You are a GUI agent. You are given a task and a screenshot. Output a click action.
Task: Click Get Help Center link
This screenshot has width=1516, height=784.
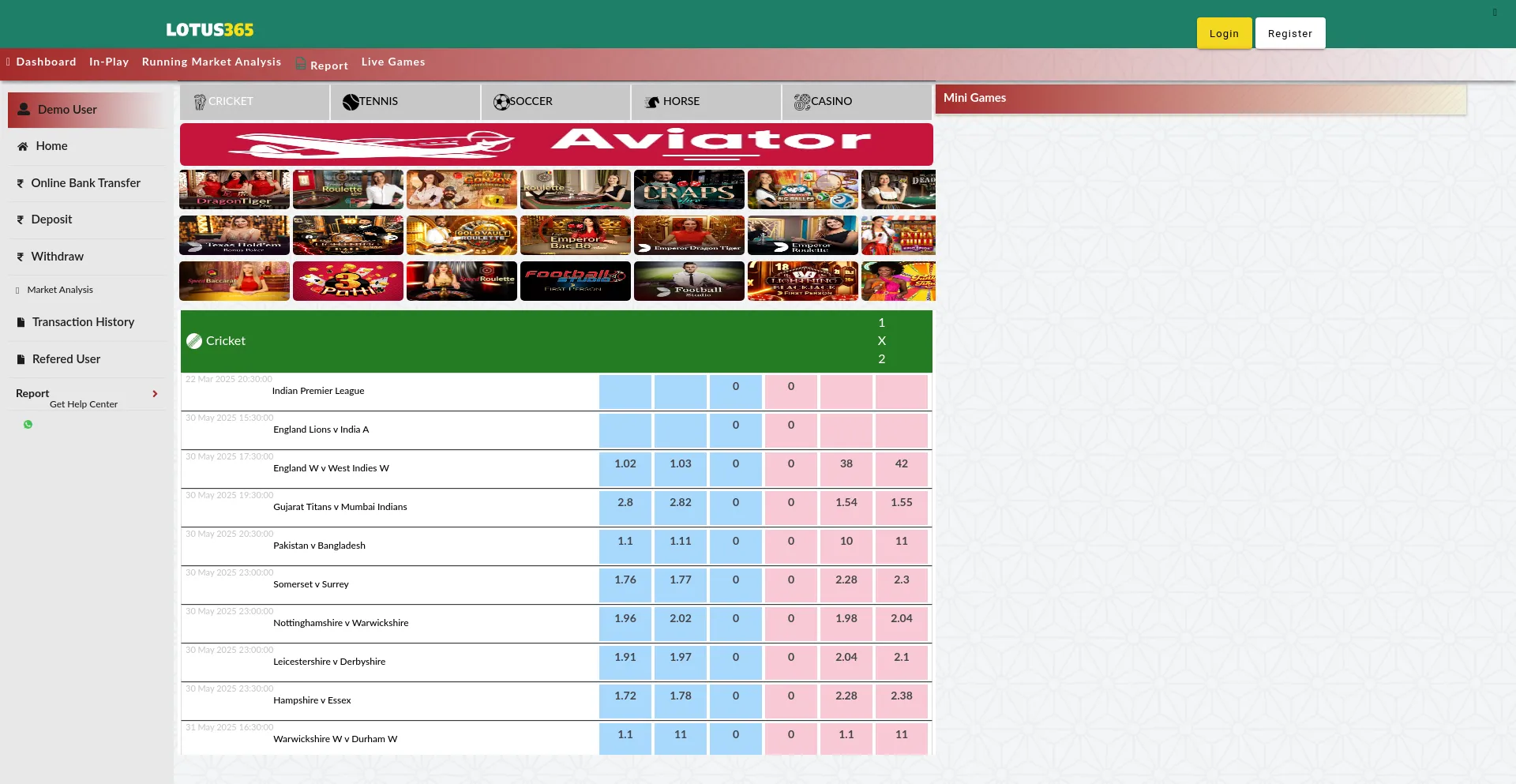point(84,404)
